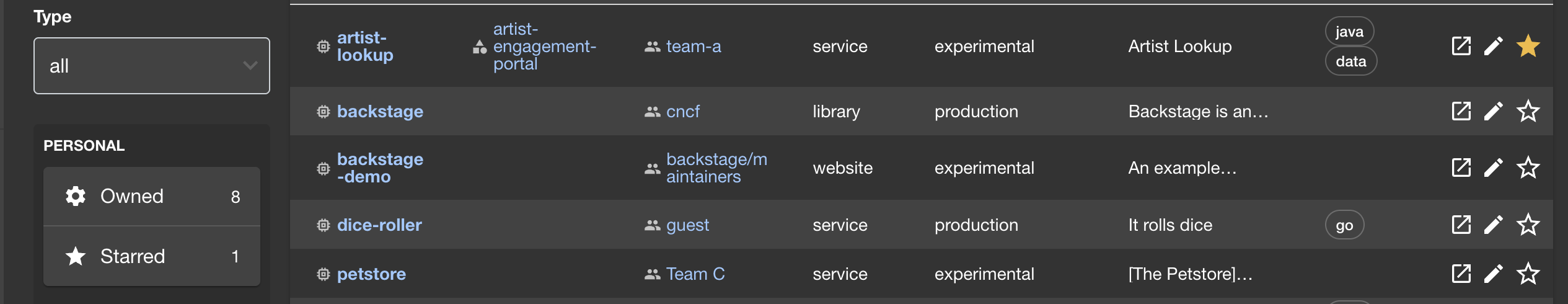The width and height of the screenshot is (1568, 304).
Task: Click view icon for dice-roller row
Action: pyautogui.click(x=1461, y=225)
